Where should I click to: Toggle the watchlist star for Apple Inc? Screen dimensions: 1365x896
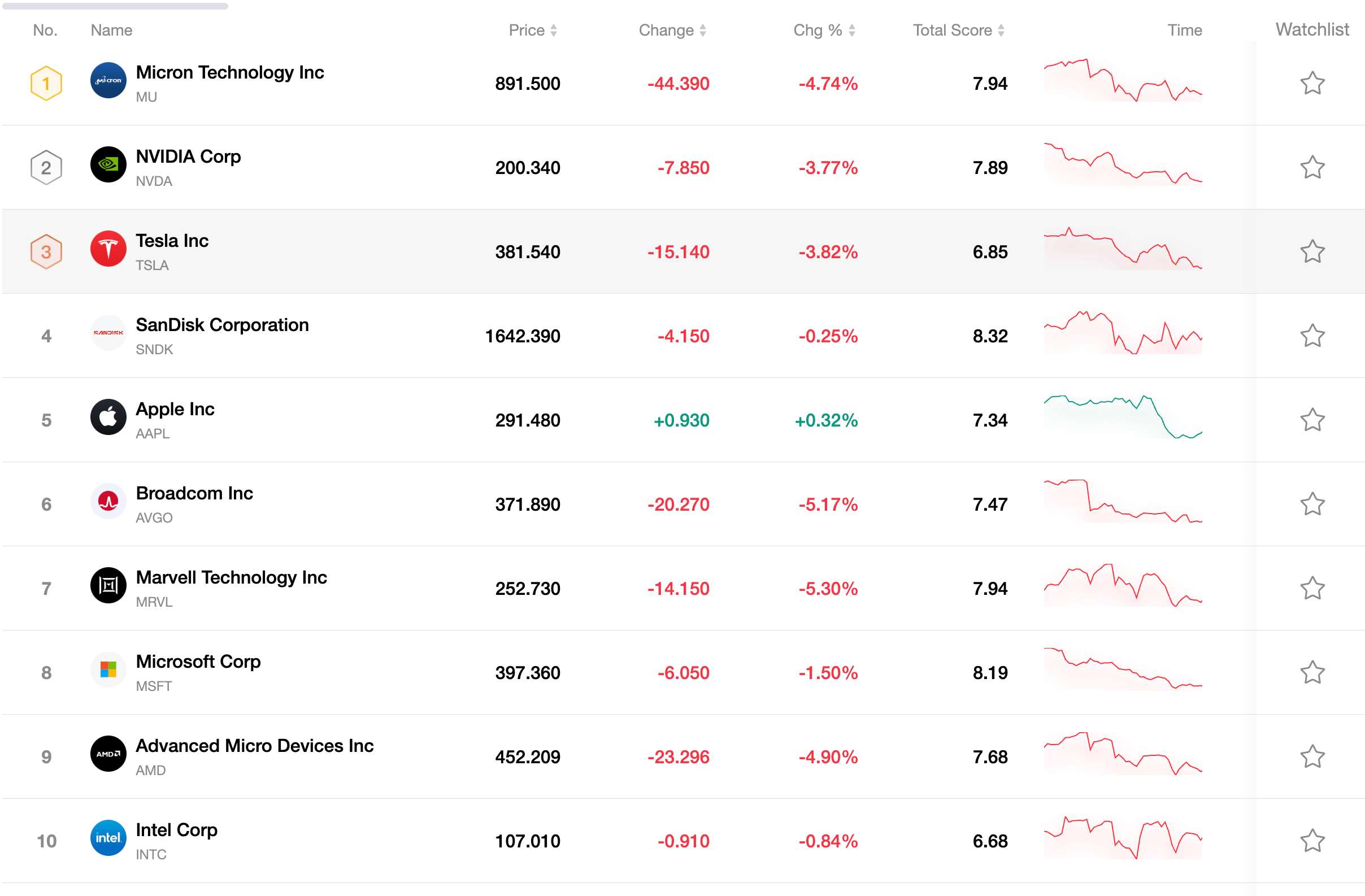click(1312, 420)
